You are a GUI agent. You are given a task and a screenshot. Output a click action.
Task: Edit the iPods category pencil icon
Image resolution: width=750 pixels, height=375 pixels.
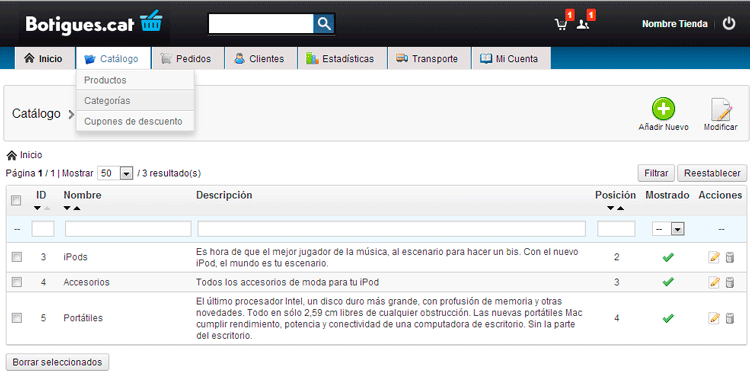click(x=714, y=257)
